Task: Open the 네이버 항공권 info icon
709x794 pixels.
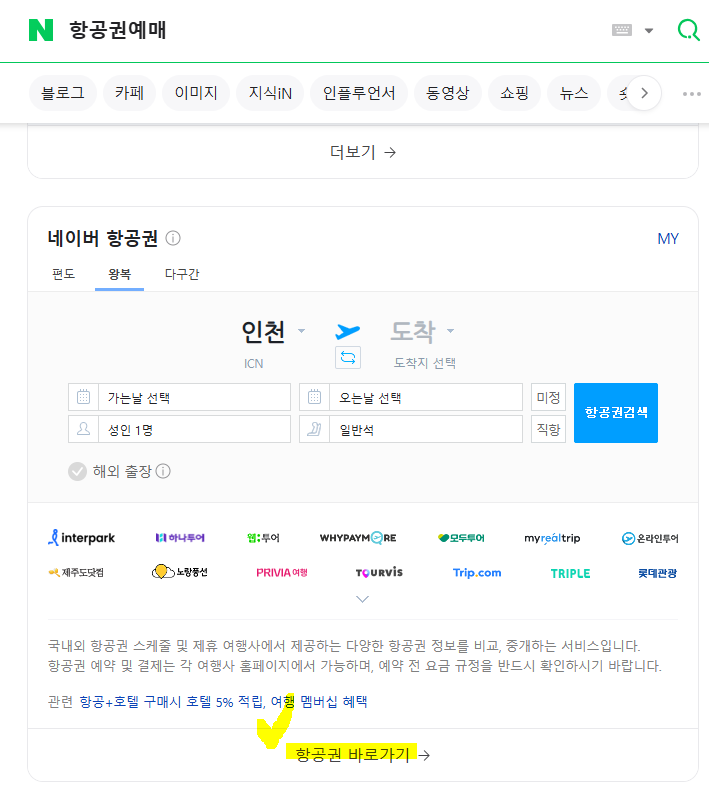Action: (x=173, y=238)
